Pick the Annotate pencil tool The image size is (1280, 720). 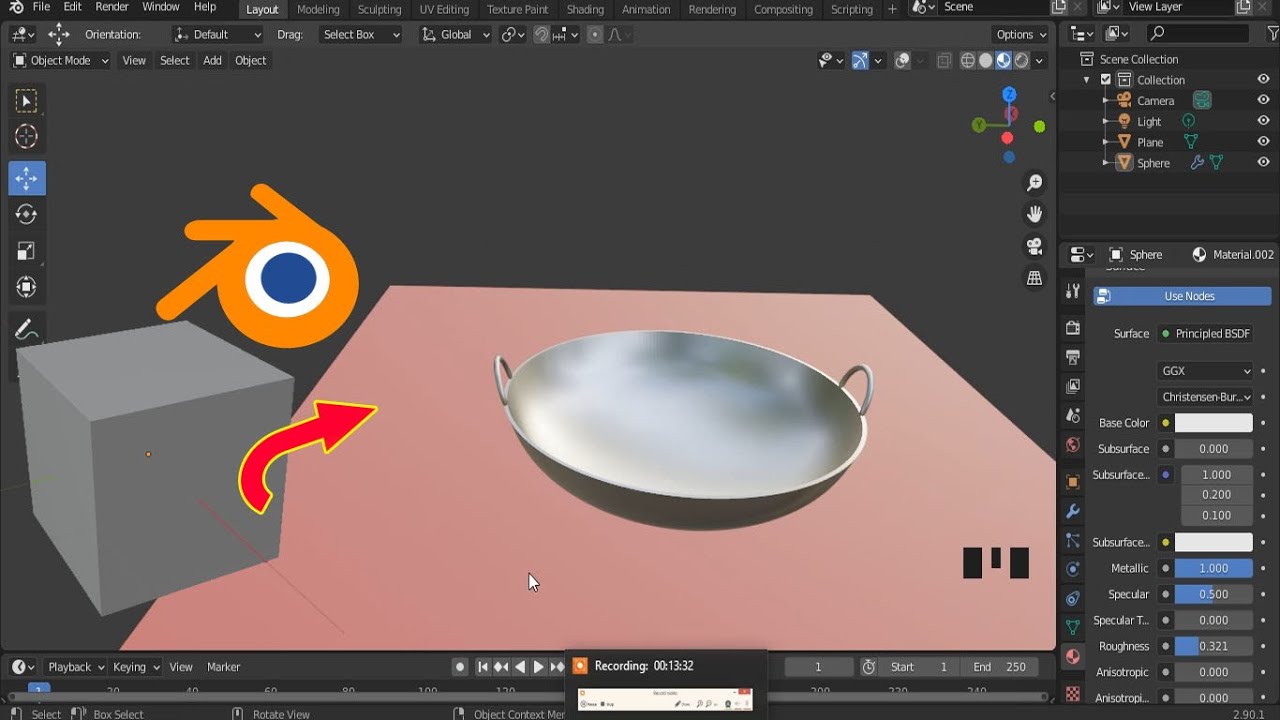pyautogui.click(x=27, y=330)
